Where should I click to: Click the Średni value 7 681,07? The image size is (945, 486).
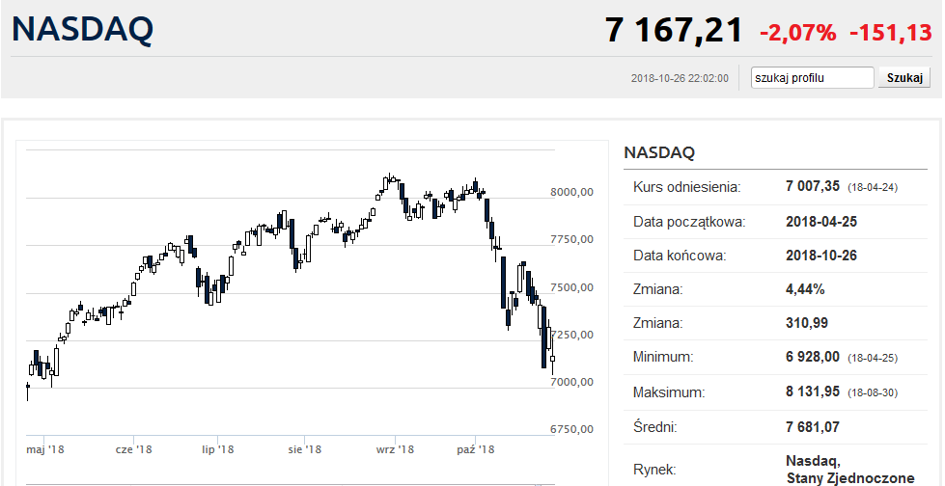pos(814,427)
